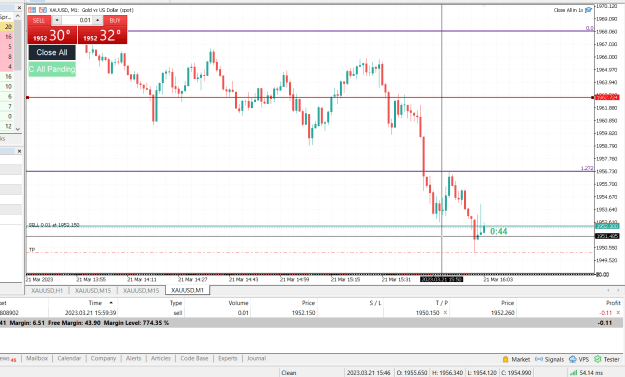The height and width of the screenshot is (377, 625).
Task: Select the XAUUSD,M1 chart tab
Action: [x=187, y=291]
